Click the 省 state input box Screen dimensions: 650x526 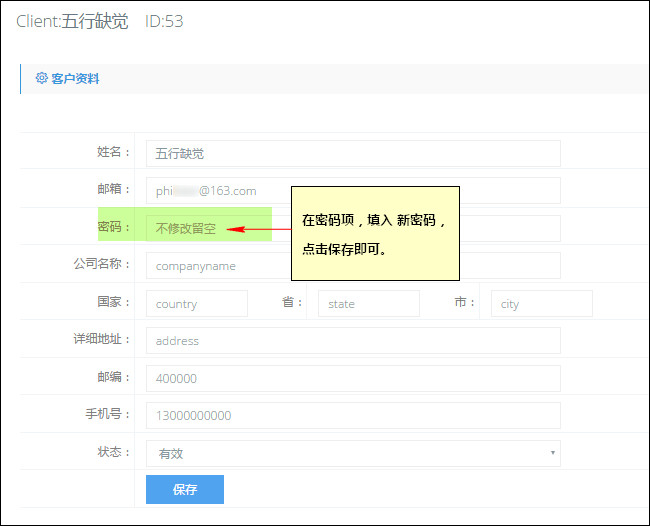(x=368, y=304)
